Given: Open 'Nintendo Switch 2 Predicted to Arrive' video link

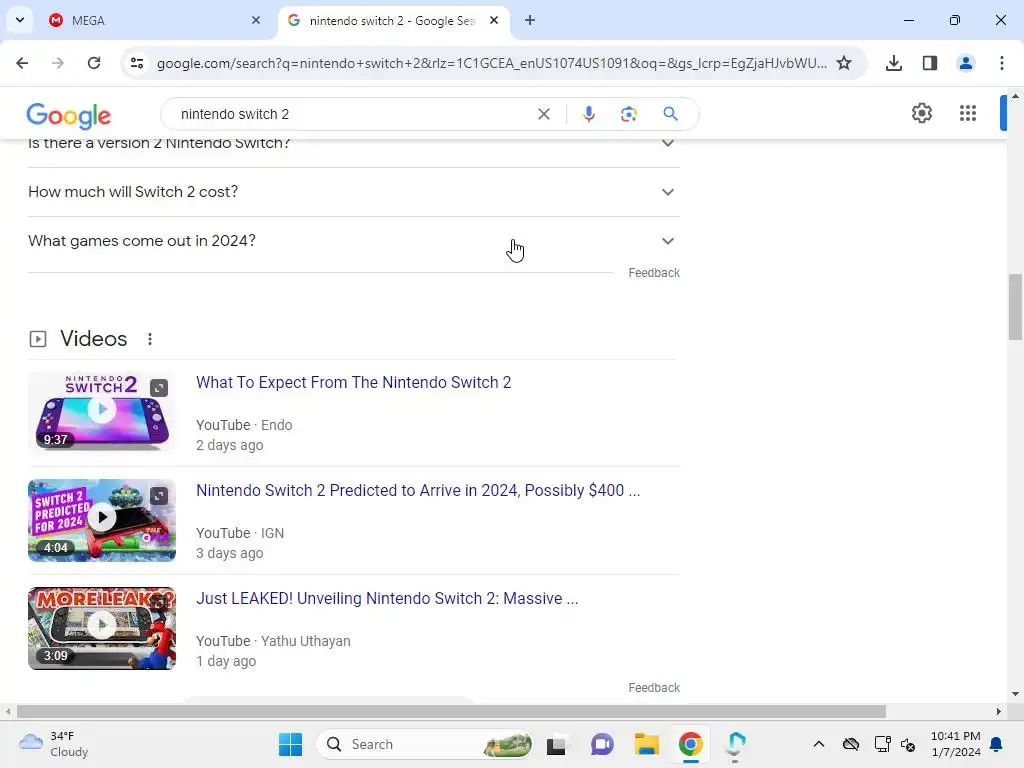Looking at the screenshot, I should (418, 490).
